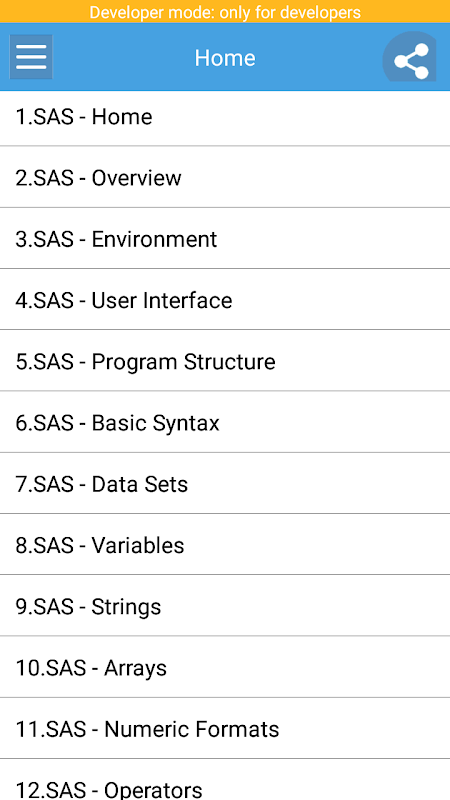450x800 pixels.
Task: Tap the word Overview in second row
Action: pyautogui.click(x=136, y=178)
